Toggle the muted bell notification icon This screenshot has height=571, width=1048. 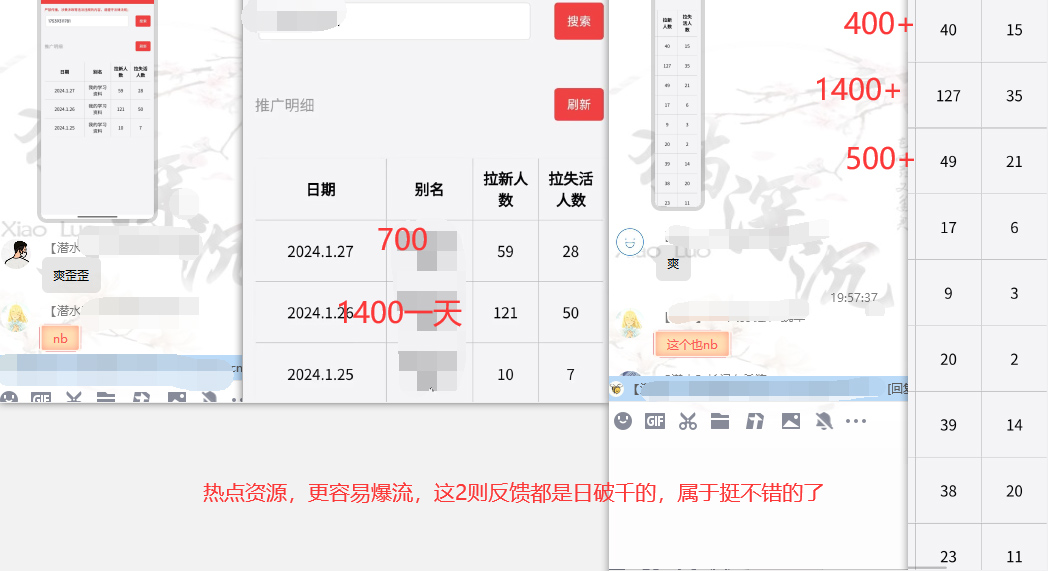pos(823,421)
